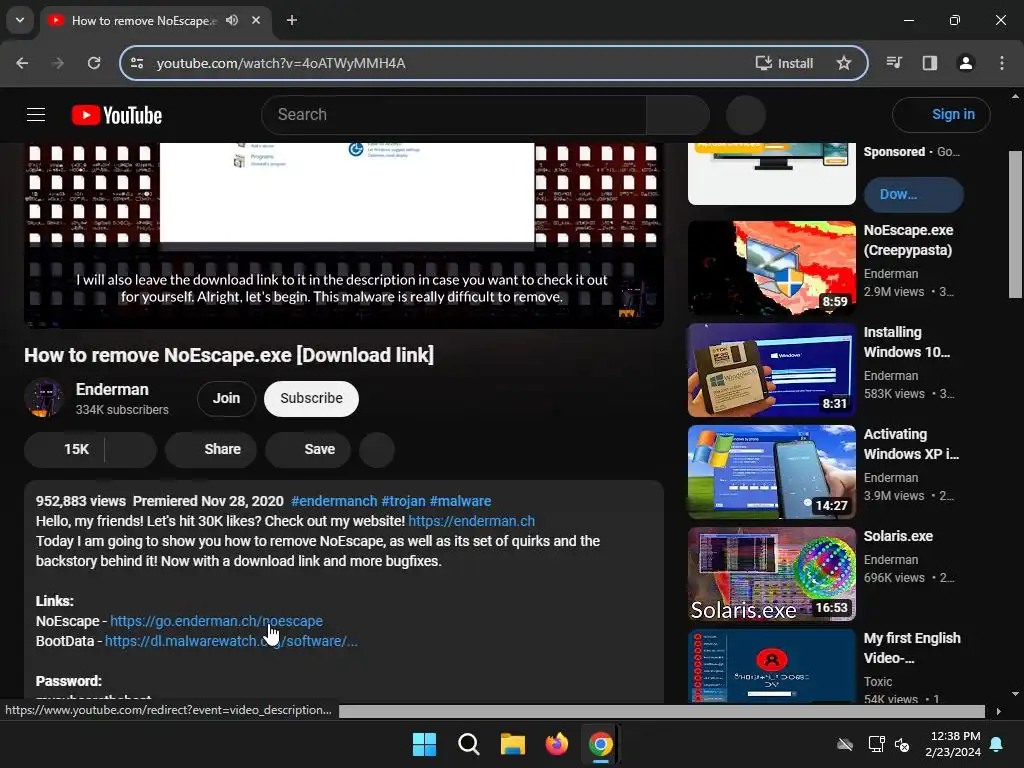
Task: Open the go.enderman.ch/noescape download link
Action: [x=216, y=621]
